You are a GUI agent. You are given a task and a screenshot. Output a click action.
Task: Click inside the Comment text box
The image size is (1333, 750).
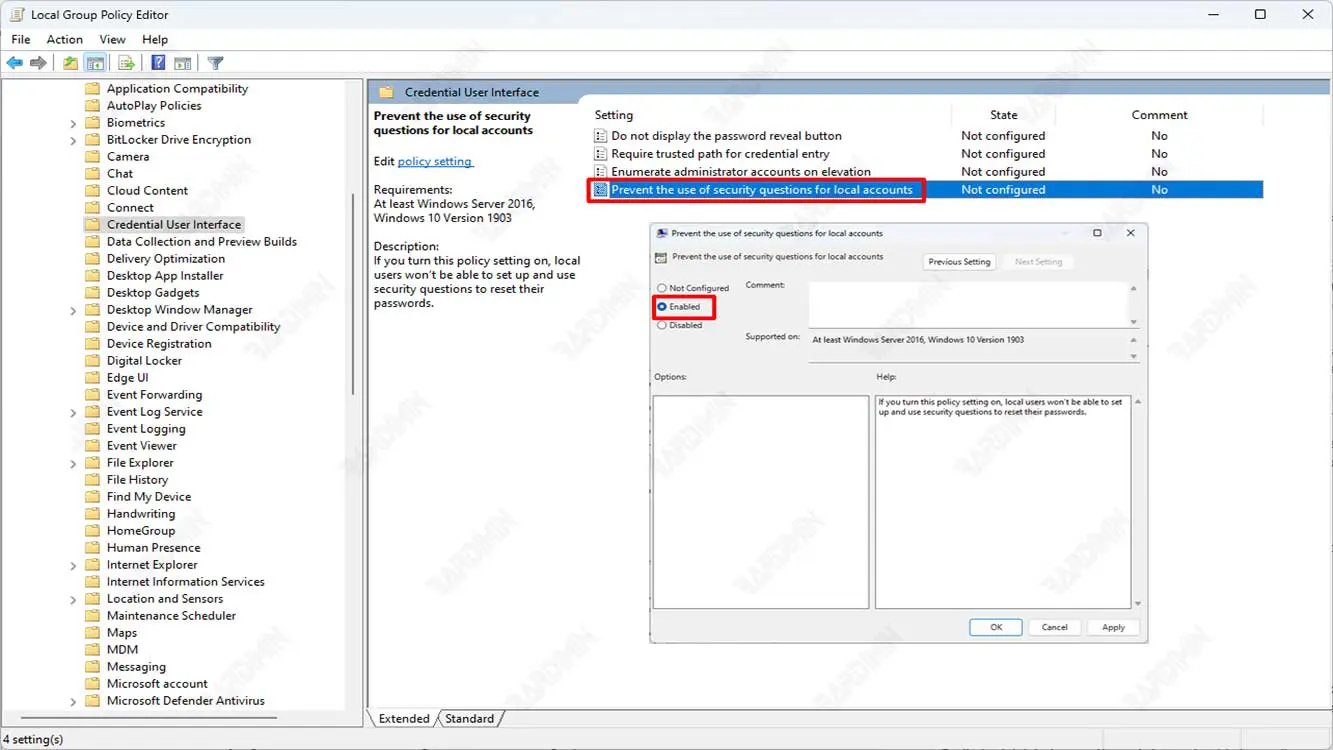(x=968, y=304)
